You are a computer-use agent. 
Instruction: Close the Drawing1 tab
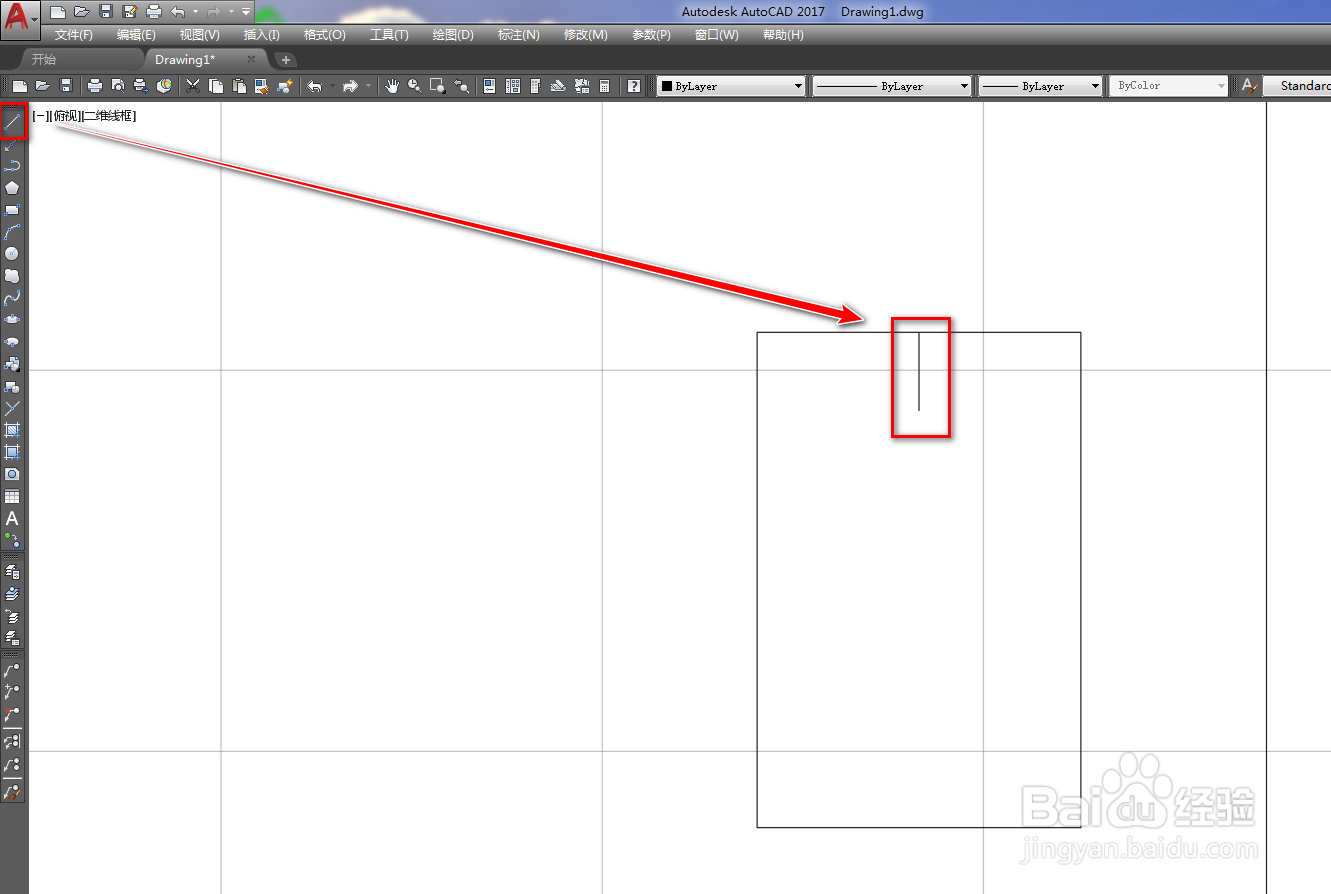(x=252, y=60)
